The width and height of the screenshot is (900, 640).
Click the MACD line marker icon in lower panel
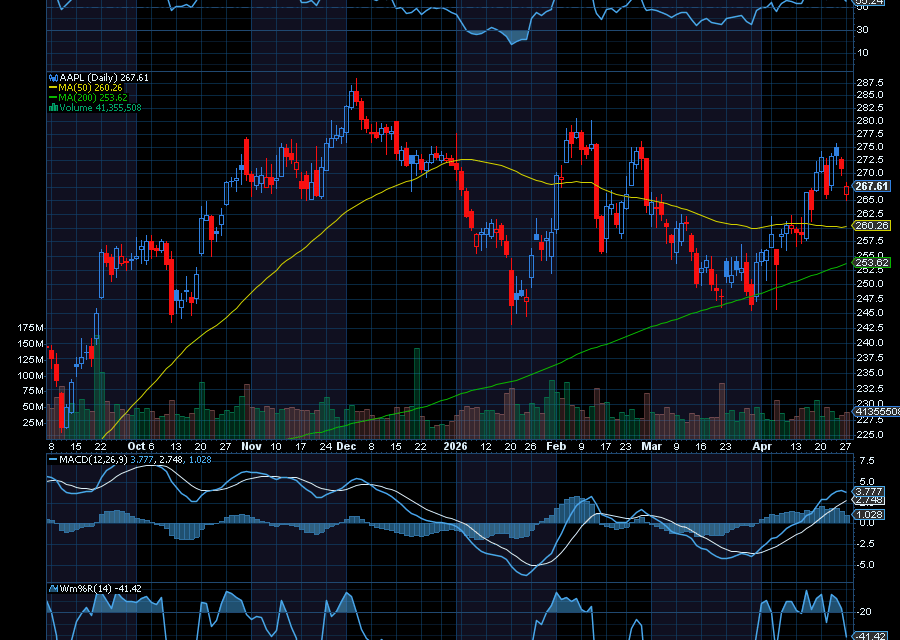52,460
